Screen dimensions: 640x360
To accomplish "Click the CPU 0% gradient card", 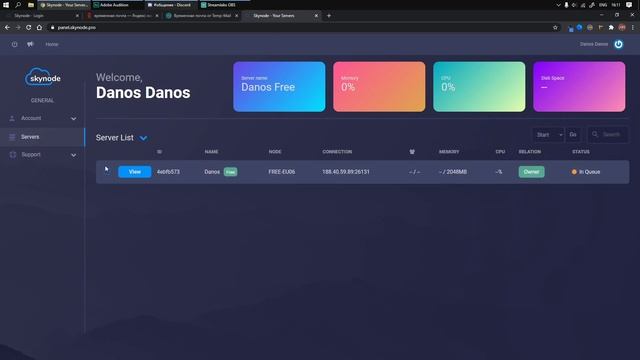I will [x=479, y=87].
